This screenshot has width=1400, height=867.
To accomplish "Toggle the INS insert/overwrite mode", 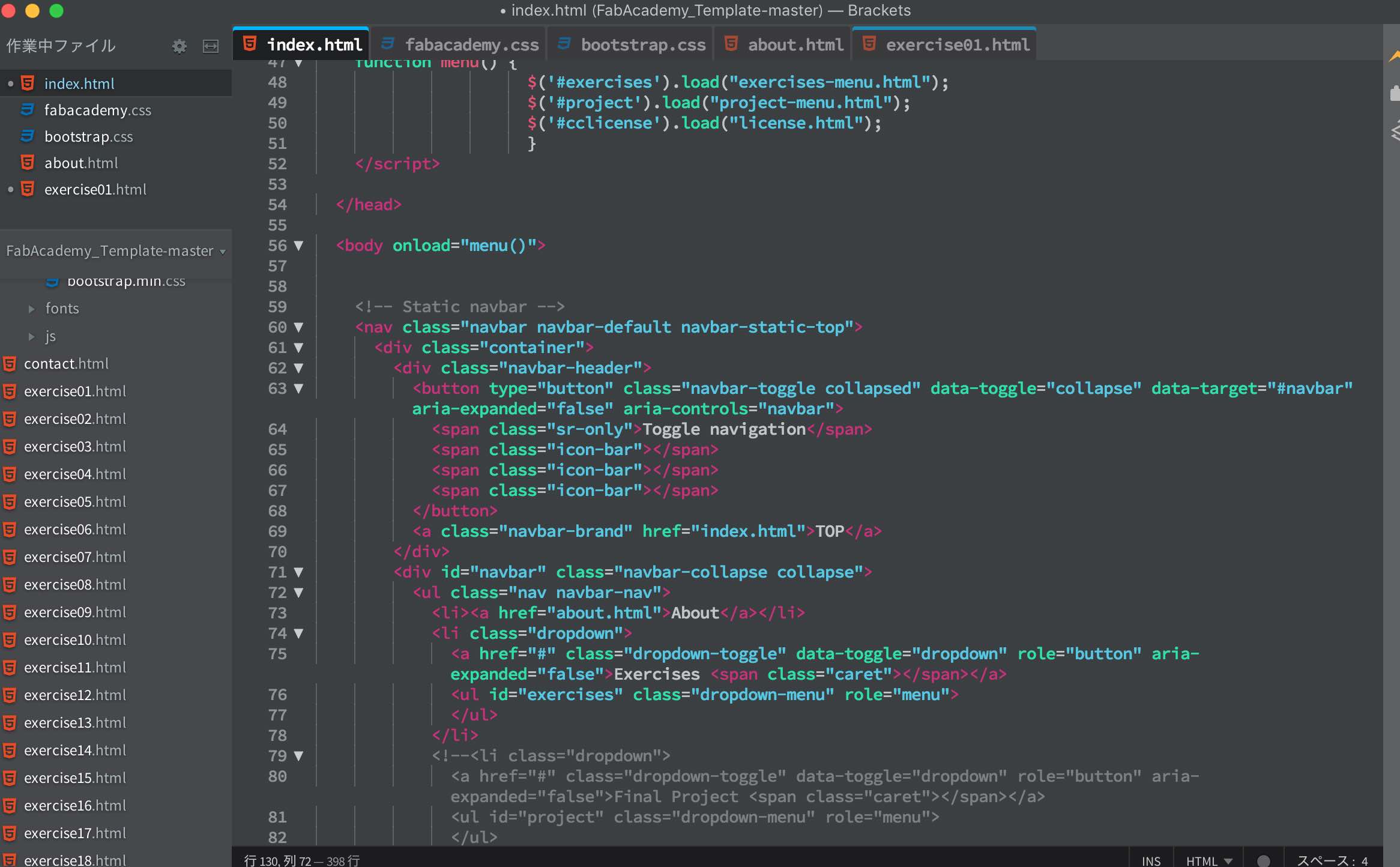I will click(1151, 860).
